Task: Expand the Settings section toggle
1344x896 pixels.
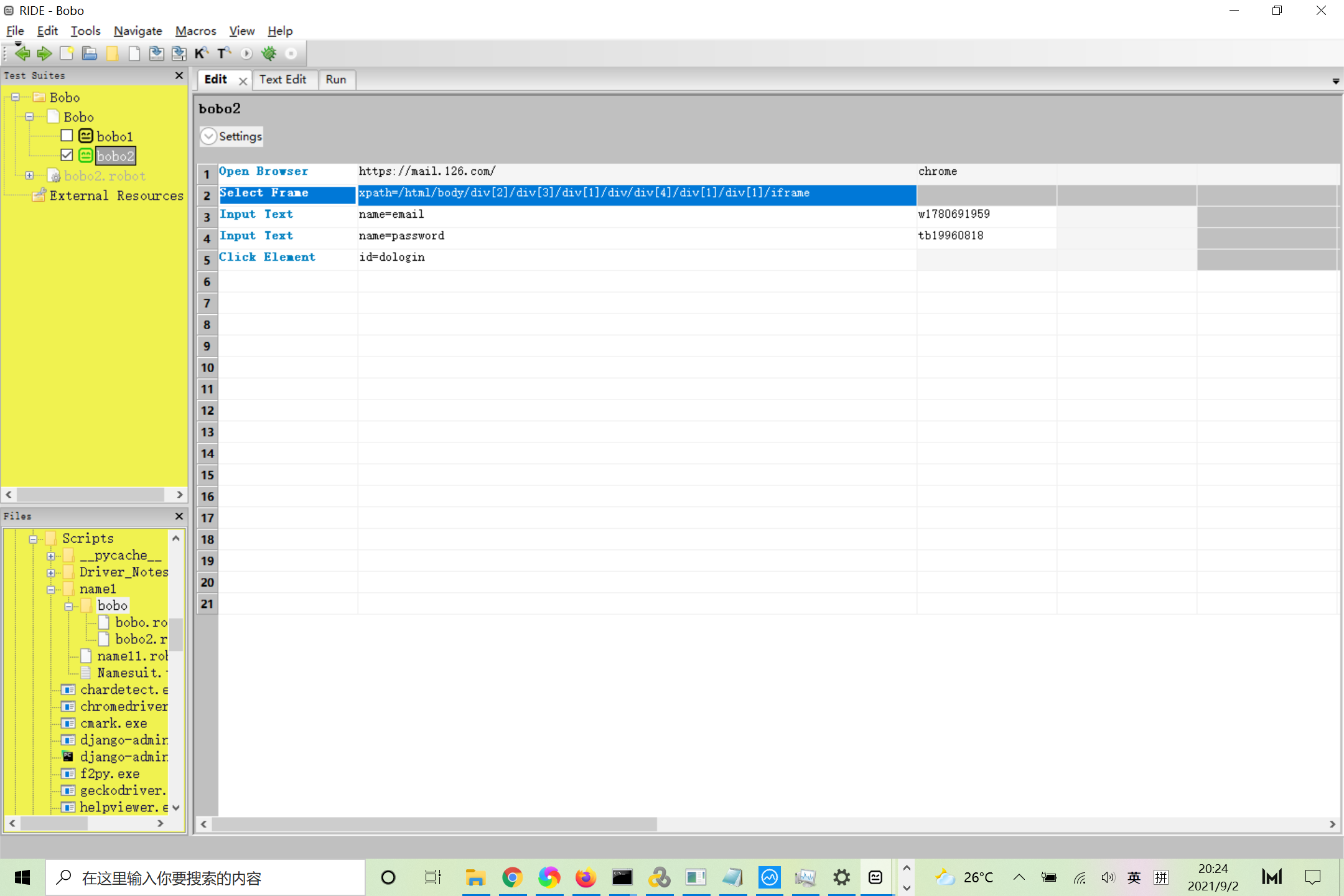Action: (209, 136)
